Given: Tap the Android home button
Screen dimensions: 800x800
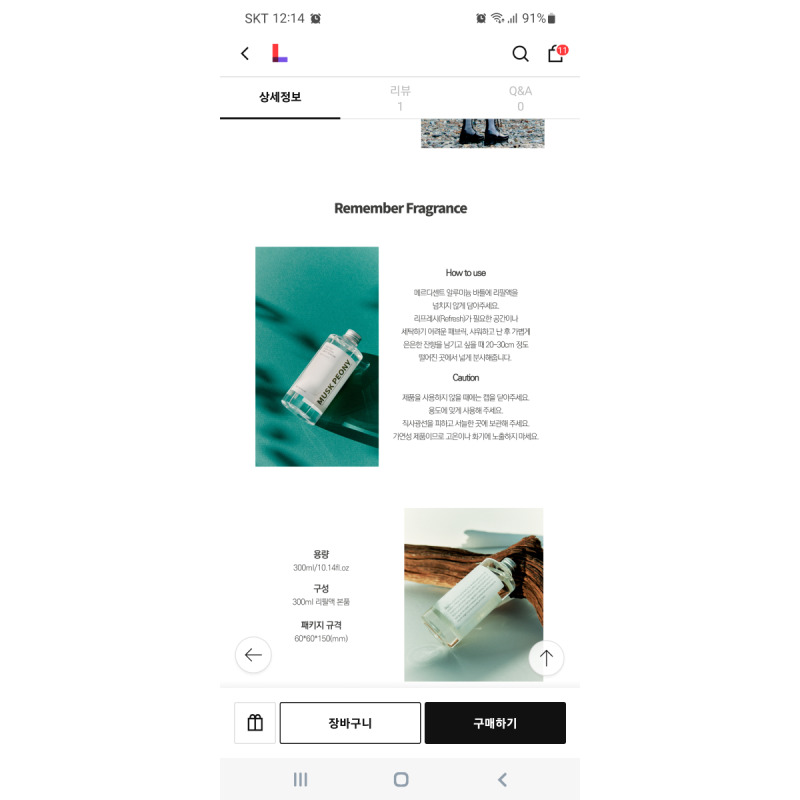Looking at the screenshot, I should 401,779.
